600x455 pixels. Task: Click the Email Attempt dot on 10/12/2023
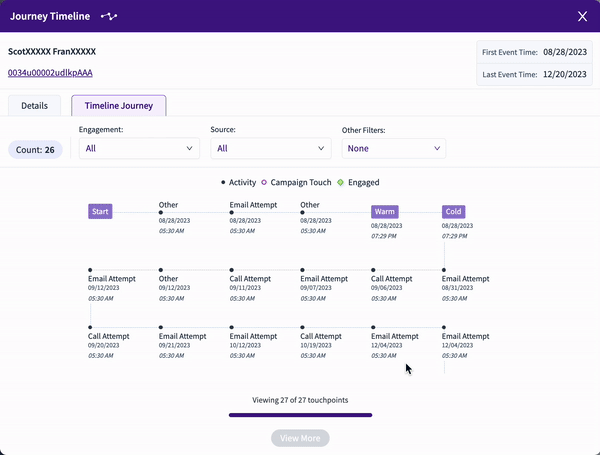(x=232, y=327)
